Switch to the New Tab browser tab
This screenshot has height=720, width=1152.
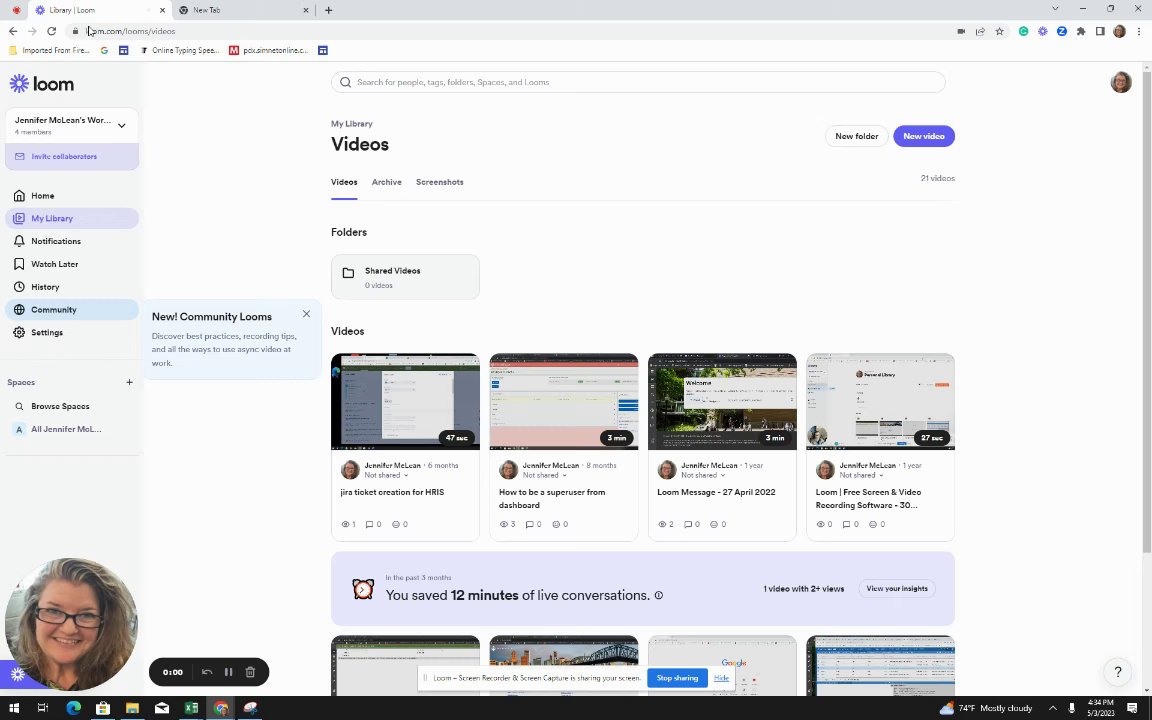point(243,10)
